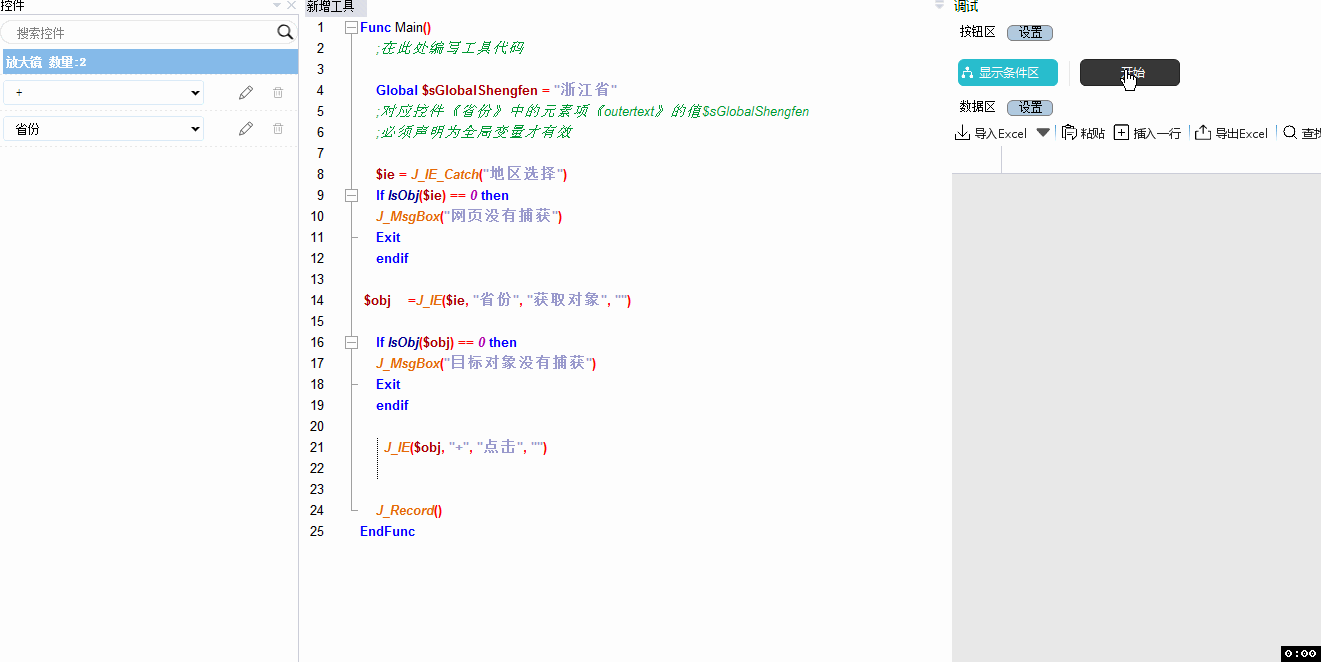Click the 数据区 设置 button
The image size is (1321, 662).
coord(1030,108)
